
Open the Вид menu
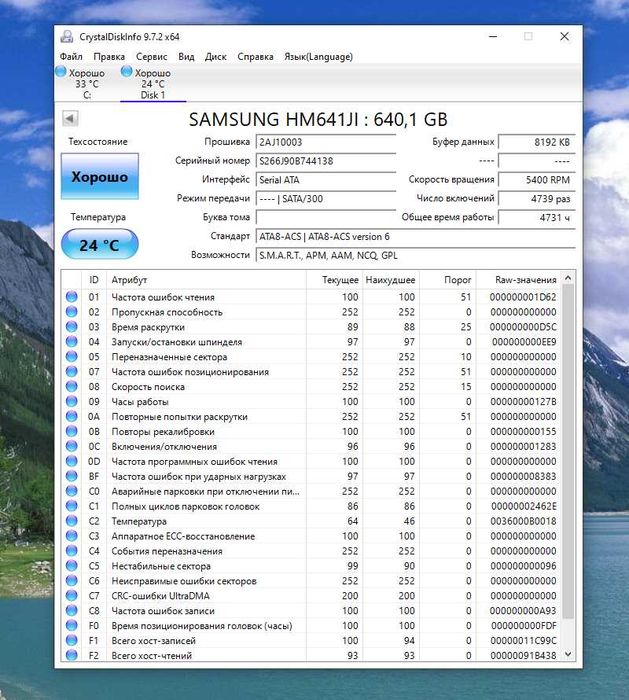pyautogui.click(x=186, y=57)
